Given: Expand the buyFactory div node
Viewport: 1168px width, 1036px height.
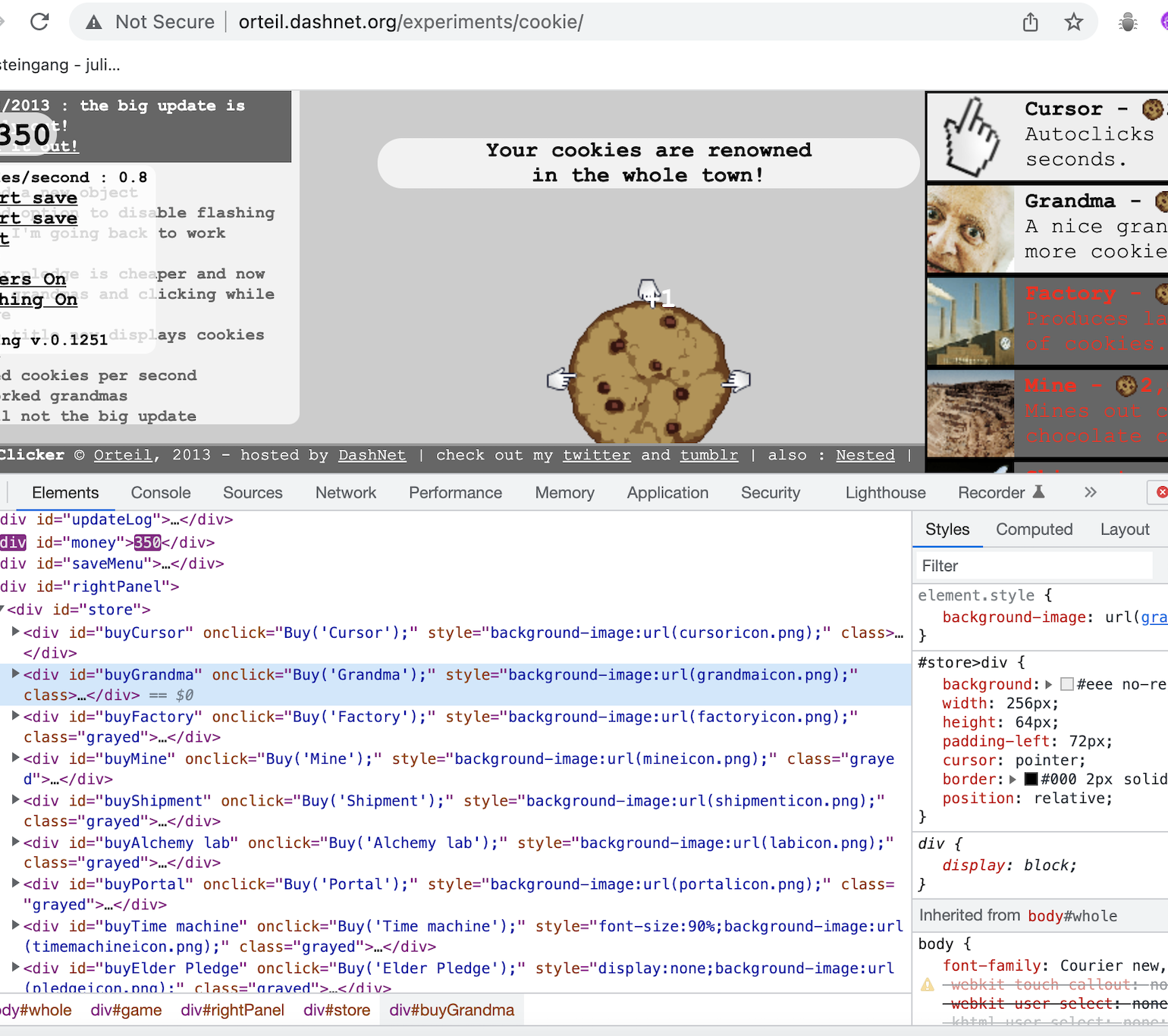Looking at the screenshot, I should click(15, 715).
